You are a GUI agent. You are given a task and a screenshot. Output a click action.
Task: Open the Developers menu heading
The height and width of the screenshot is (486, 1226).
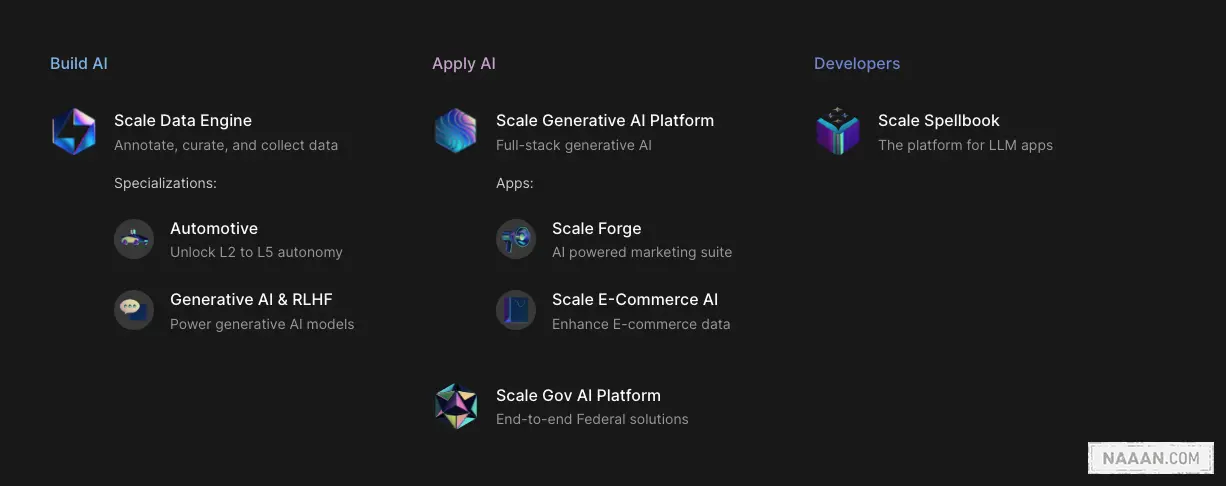857,64
